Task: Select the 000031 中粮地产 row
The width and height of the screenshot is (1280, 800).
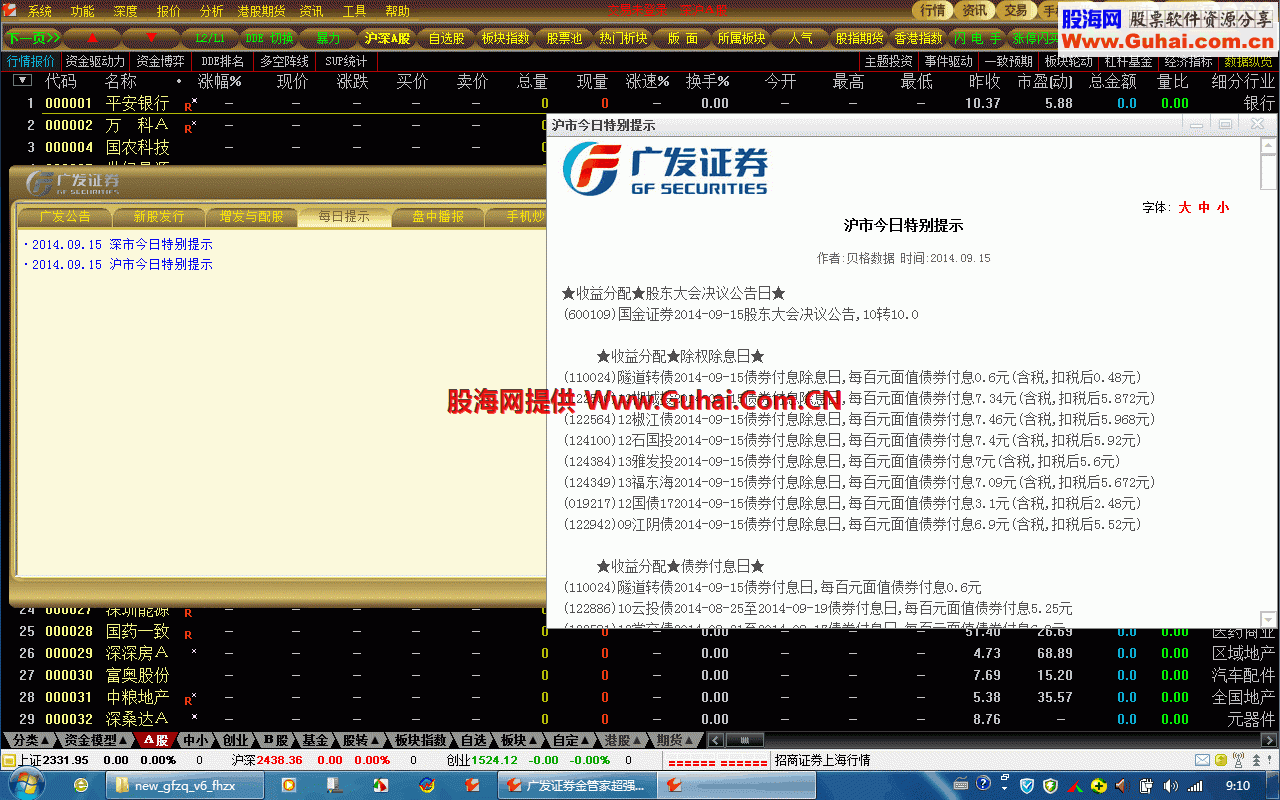Action: [x=640, y=697]
